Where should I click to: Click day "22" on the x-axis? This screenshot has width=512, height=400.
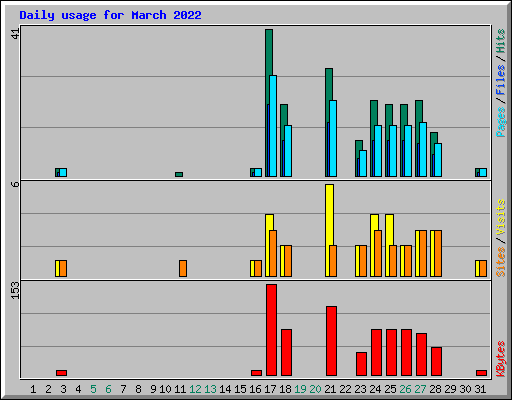point(345,389)
